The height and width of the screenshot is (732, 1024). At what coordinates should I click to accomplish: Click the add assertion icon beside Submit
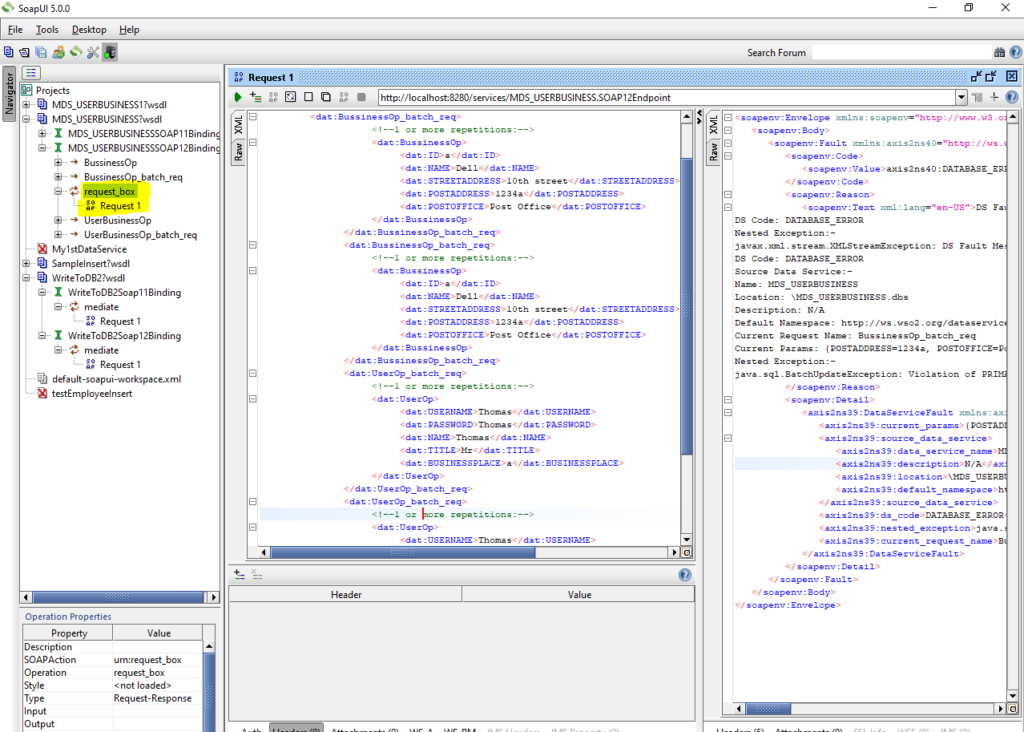pos(255,97)
